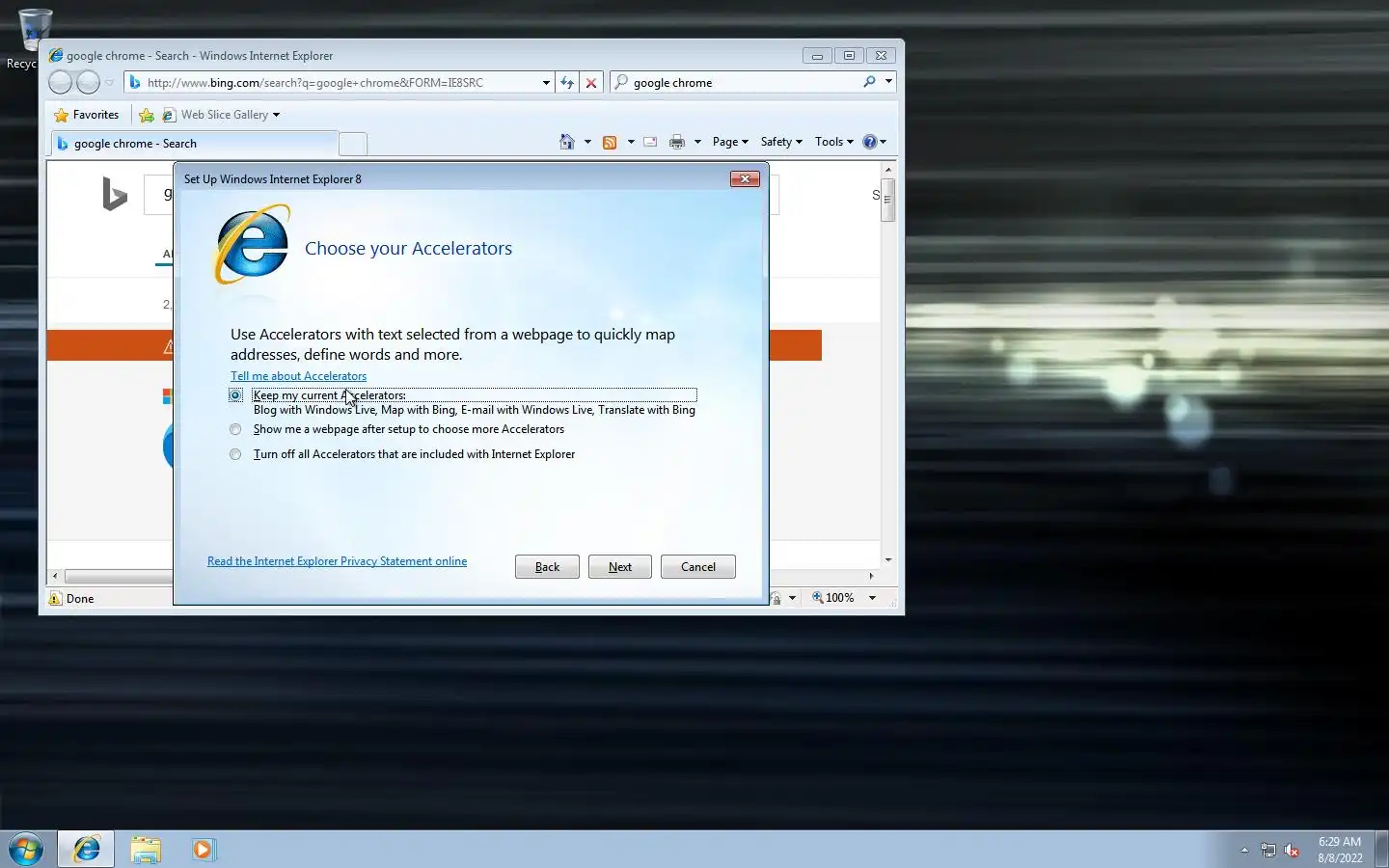1389x868 pixels.
Task: Open the Page menu
Action: tap(730, 142)
